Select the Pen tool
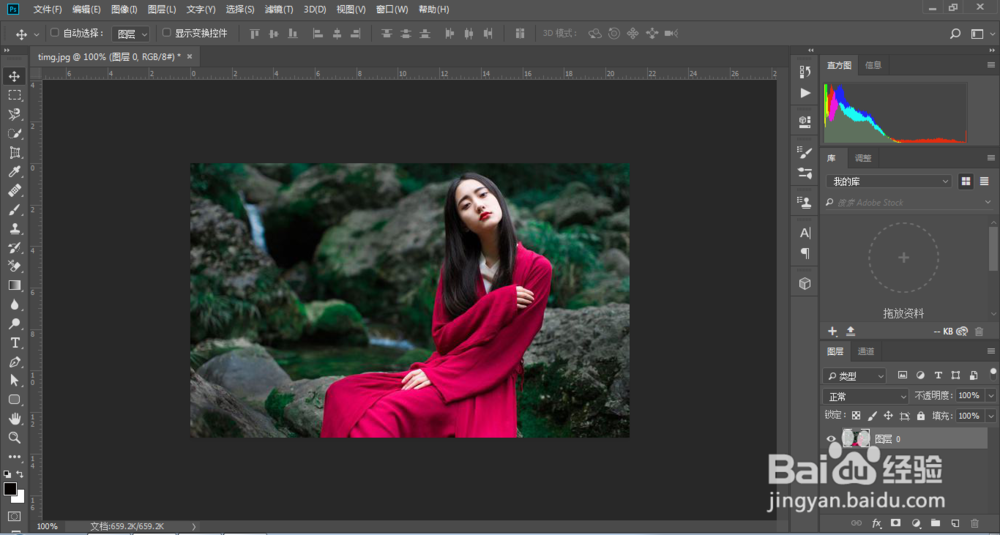The width and height of the screenshot is (1000, 535). 15,362
